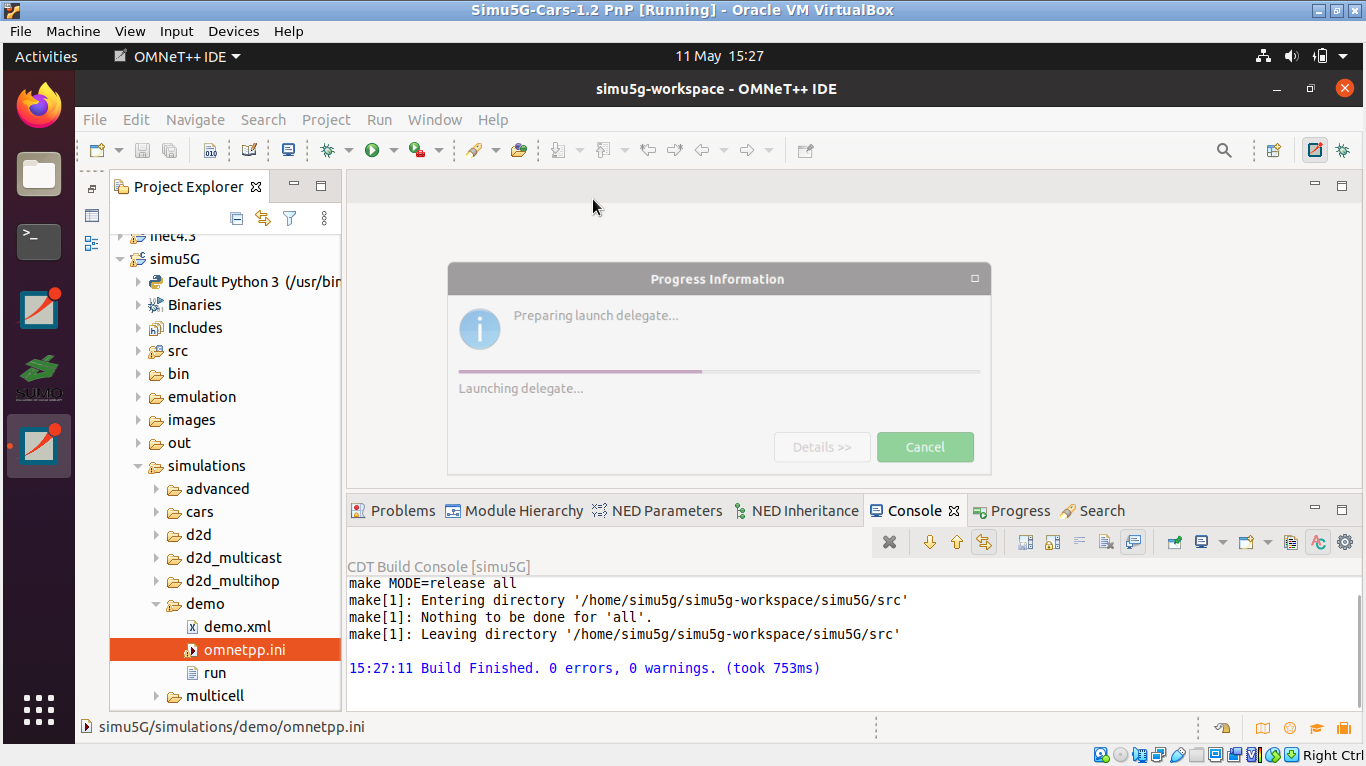This screenshot has height=766, width=1366.
Task: Click the Display Selected Console monitor icon
Action: tap(1201, 542)
